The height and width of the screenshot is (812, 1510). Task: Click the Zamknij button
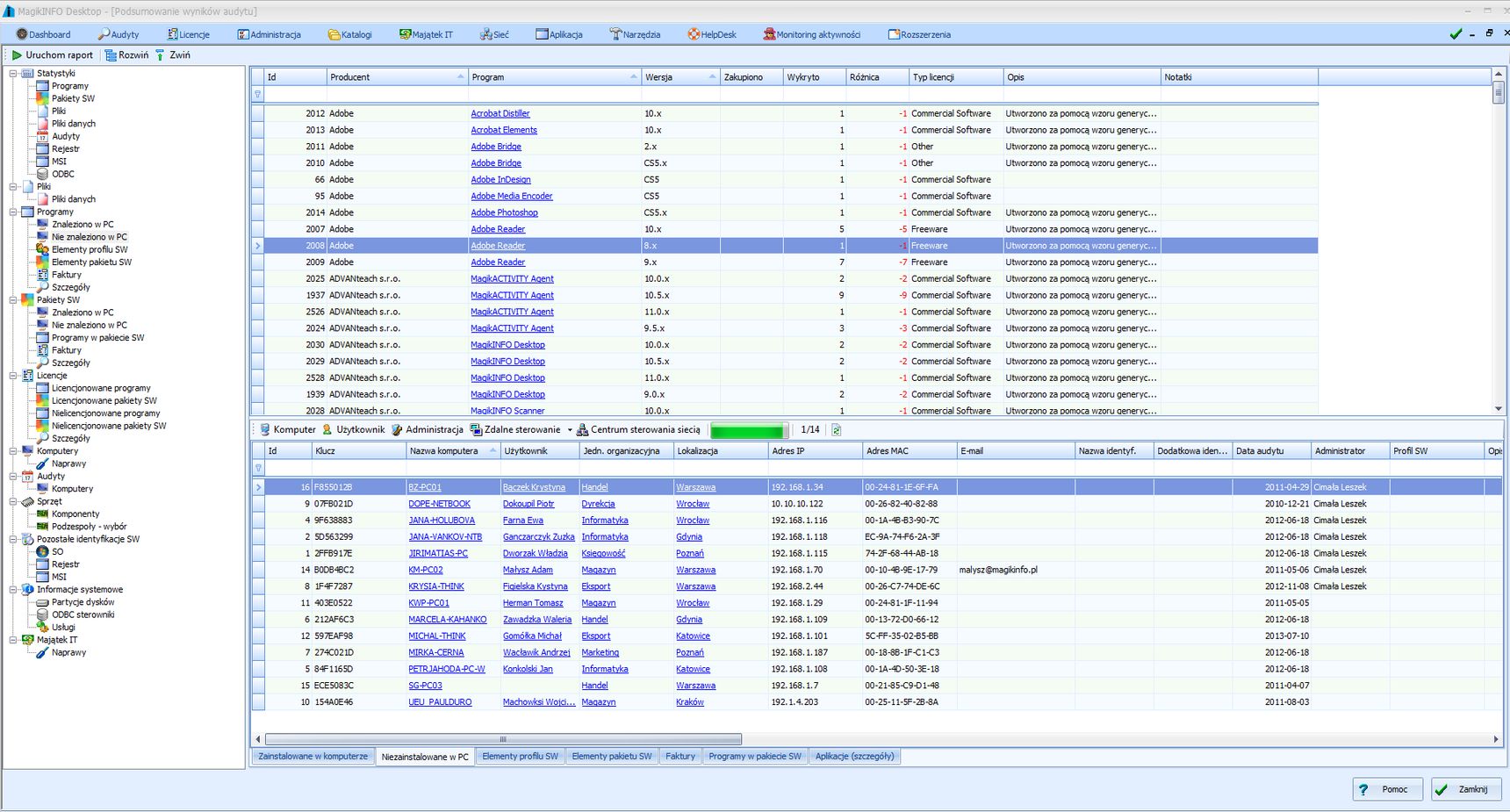[x=1466, y=789]
